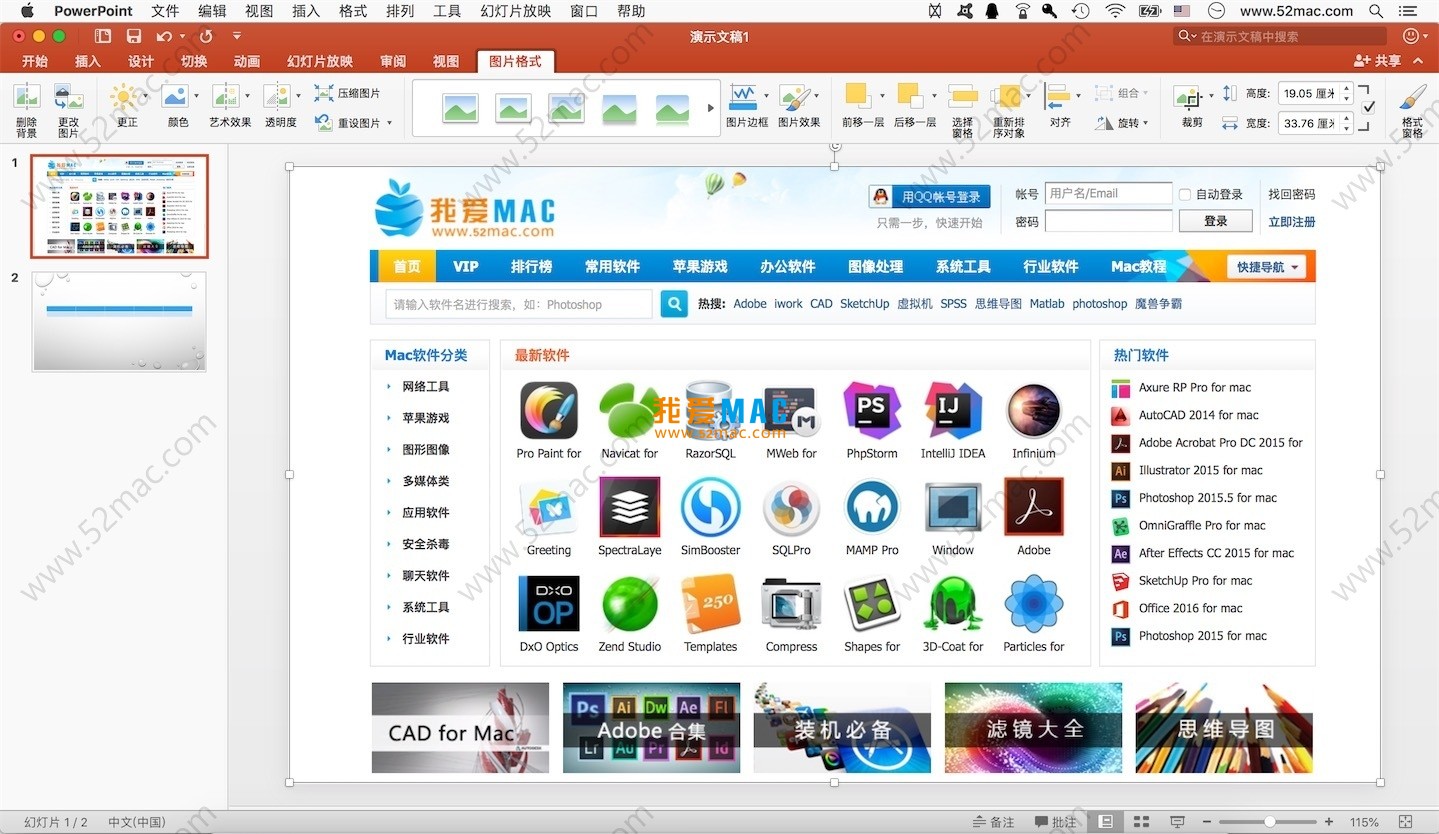Viewport: 1439px width, 834px height.
Task: Select slide 2 thumbnail
Action: 119,321
